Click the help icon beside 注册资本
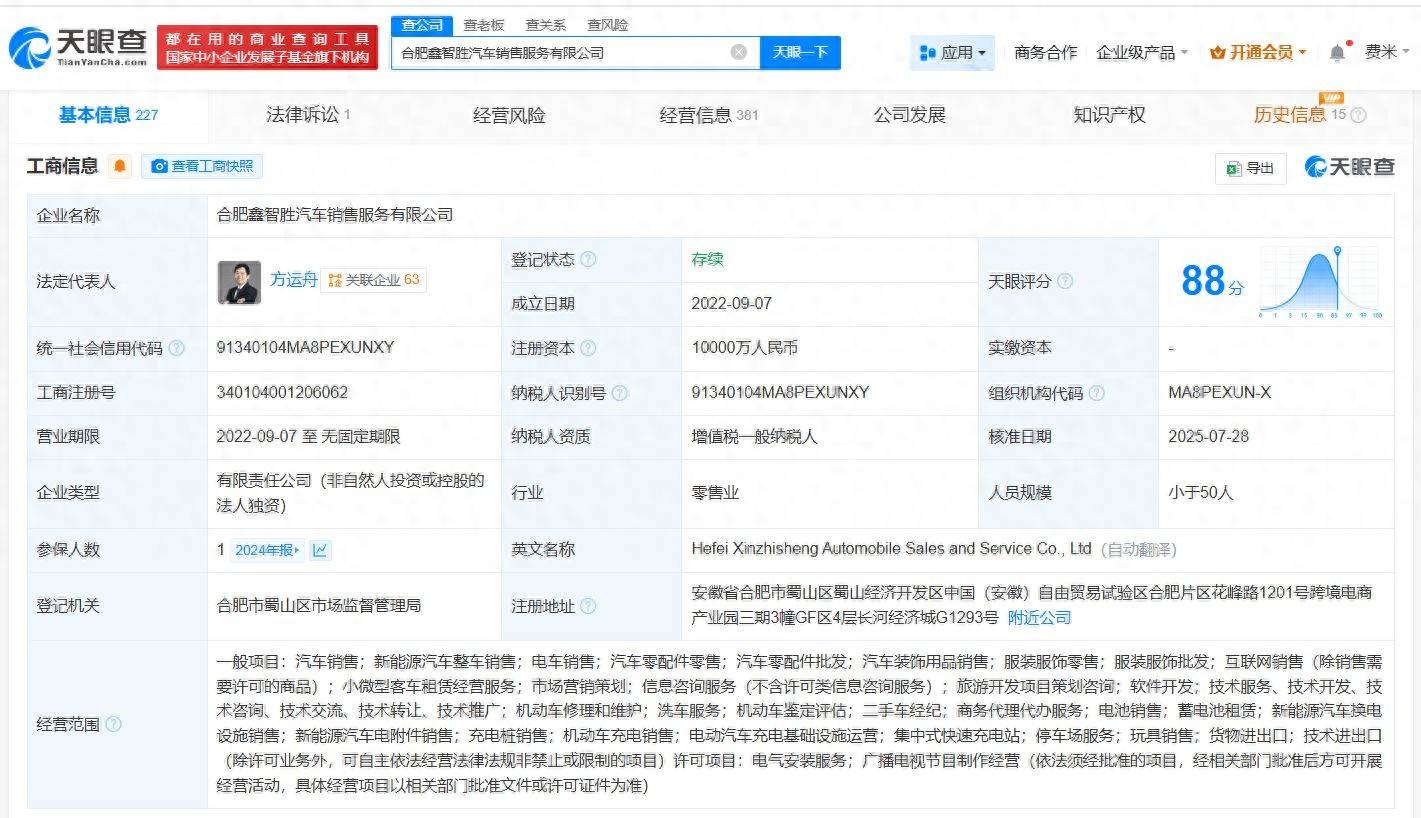1421x818 pixels. tap(588, 348)
